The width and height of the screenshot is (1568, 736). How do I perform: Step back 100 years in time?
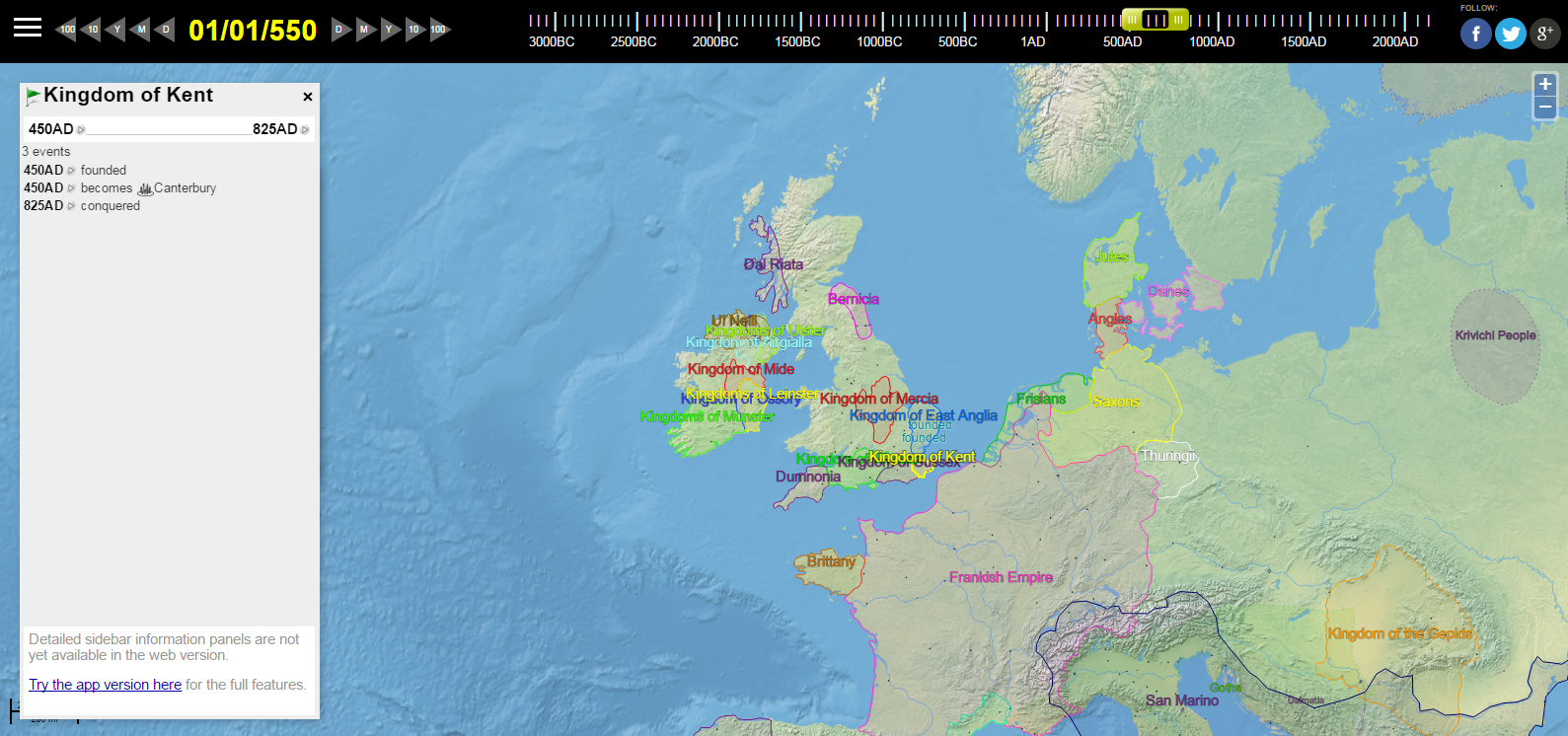tap(66, 30)
